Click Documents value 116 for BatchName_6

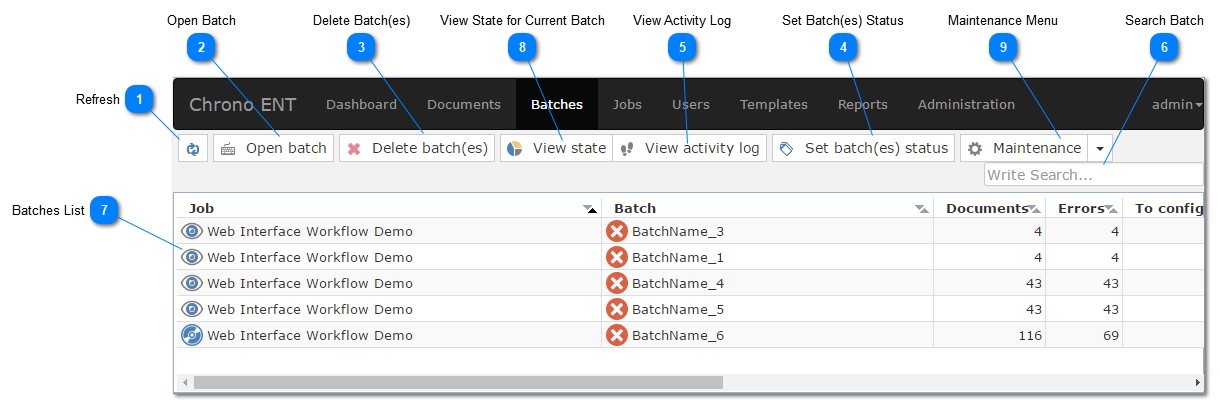pos(1030,335)
